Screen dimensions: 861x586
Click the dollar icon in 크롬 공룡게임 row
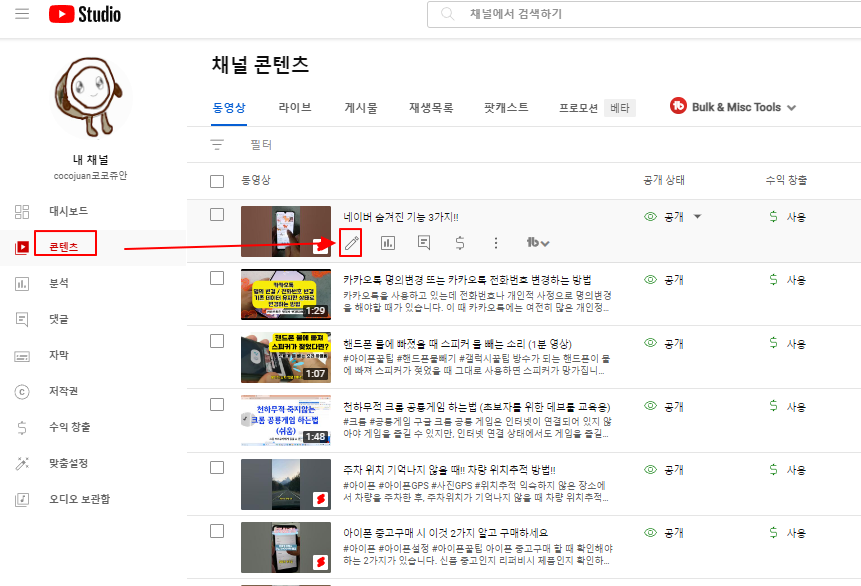[x=773, y=406]
